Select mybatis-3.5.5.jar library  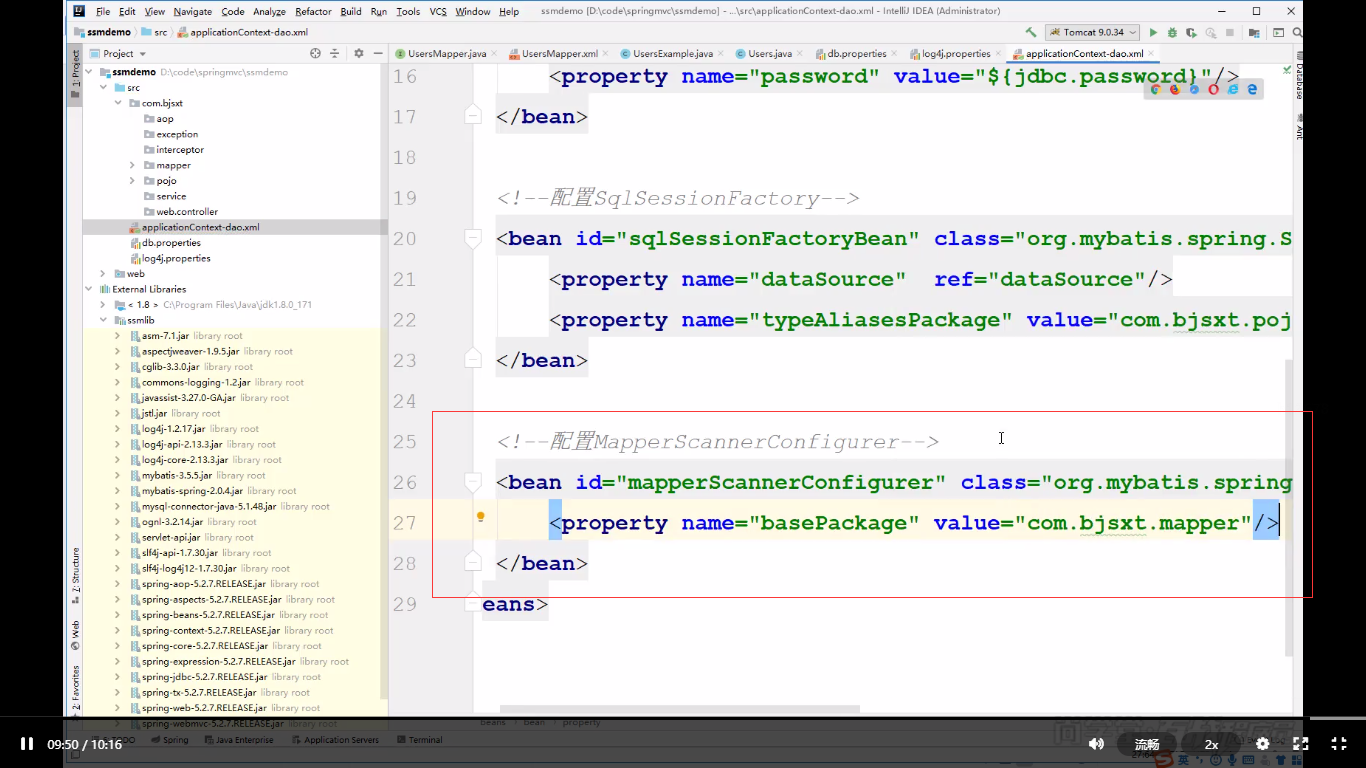coord(177,475)
